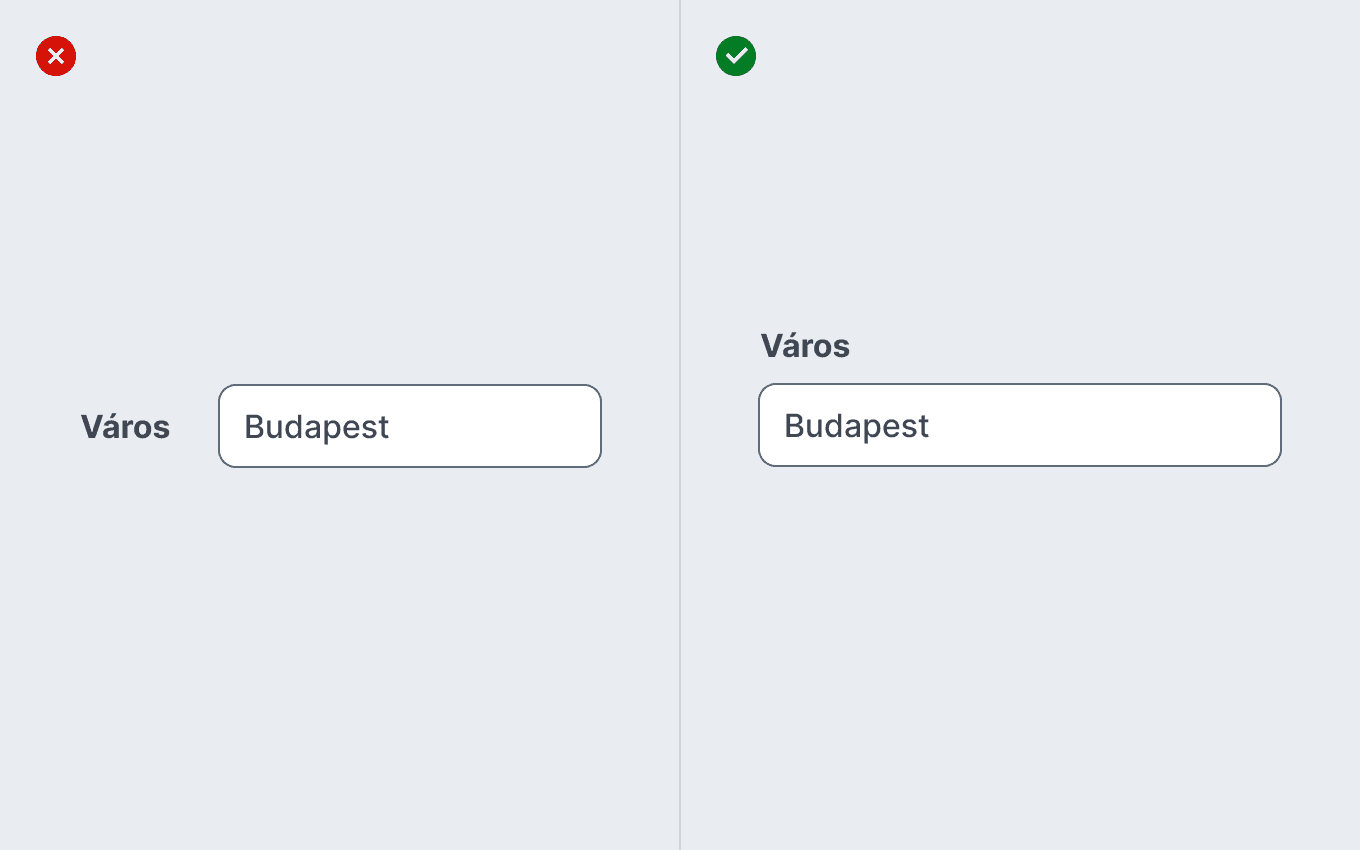This screenshot has width=1360, height=850.
Task: Click the Város label above the input field
Action: [805, 346]
